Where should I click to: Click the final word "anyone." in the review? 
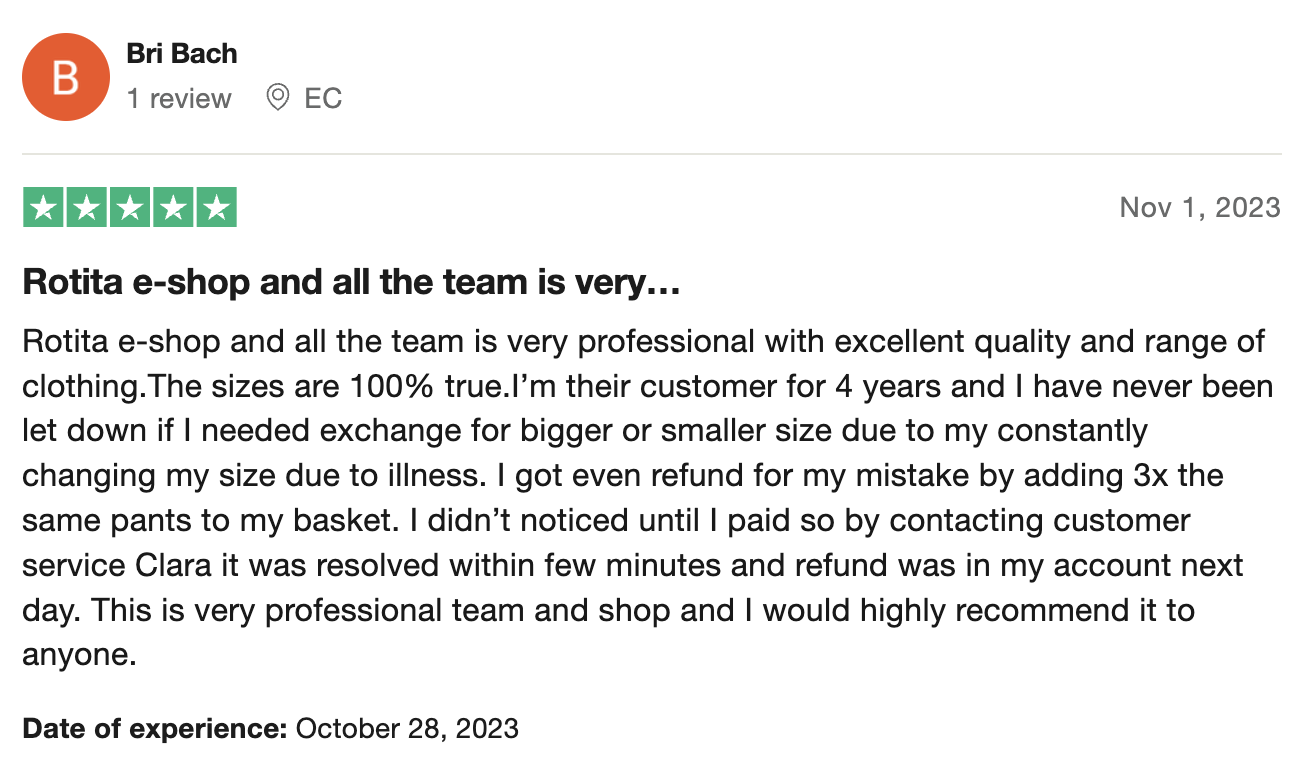78,656
